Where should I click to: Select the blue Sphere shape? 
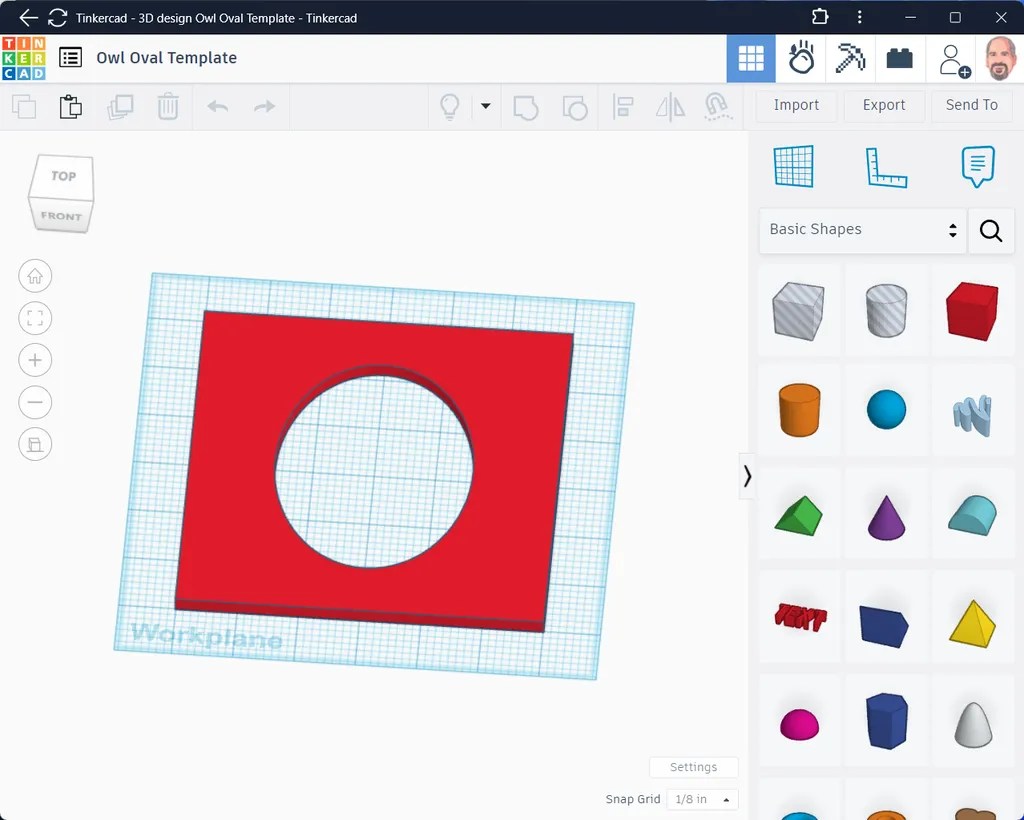click(886, 410)
